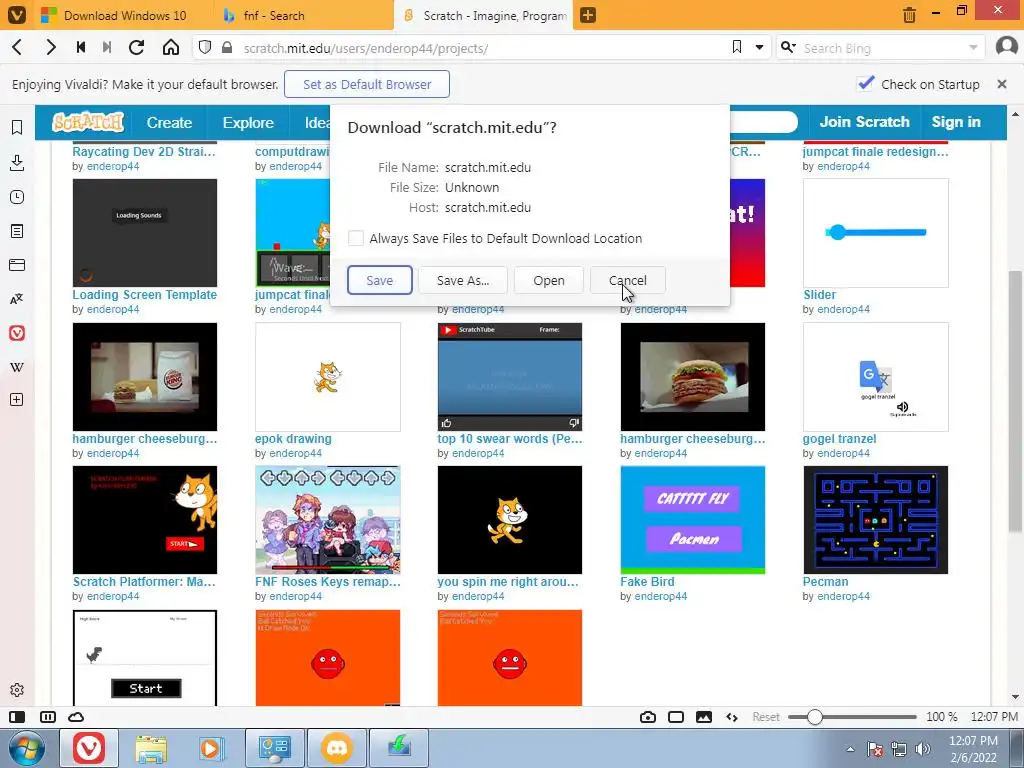Image resolution: width=1024 pixels, height=768 pixels.
Task: Reset the page zoom level
Action: pyautogui.click(x=765, y=717)
